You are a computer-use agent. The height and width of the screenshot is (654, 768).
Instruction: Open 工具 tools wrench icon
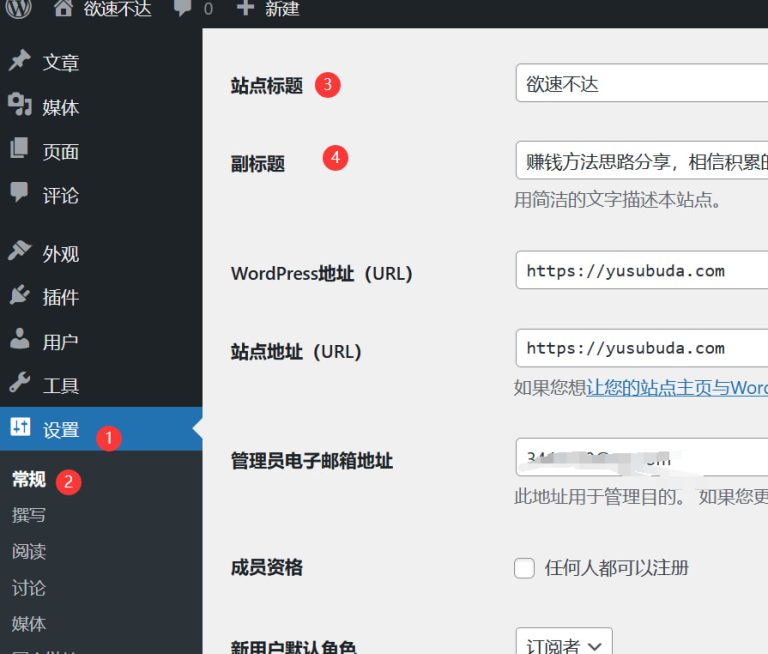pyautogui.click(x=20, y=385)
